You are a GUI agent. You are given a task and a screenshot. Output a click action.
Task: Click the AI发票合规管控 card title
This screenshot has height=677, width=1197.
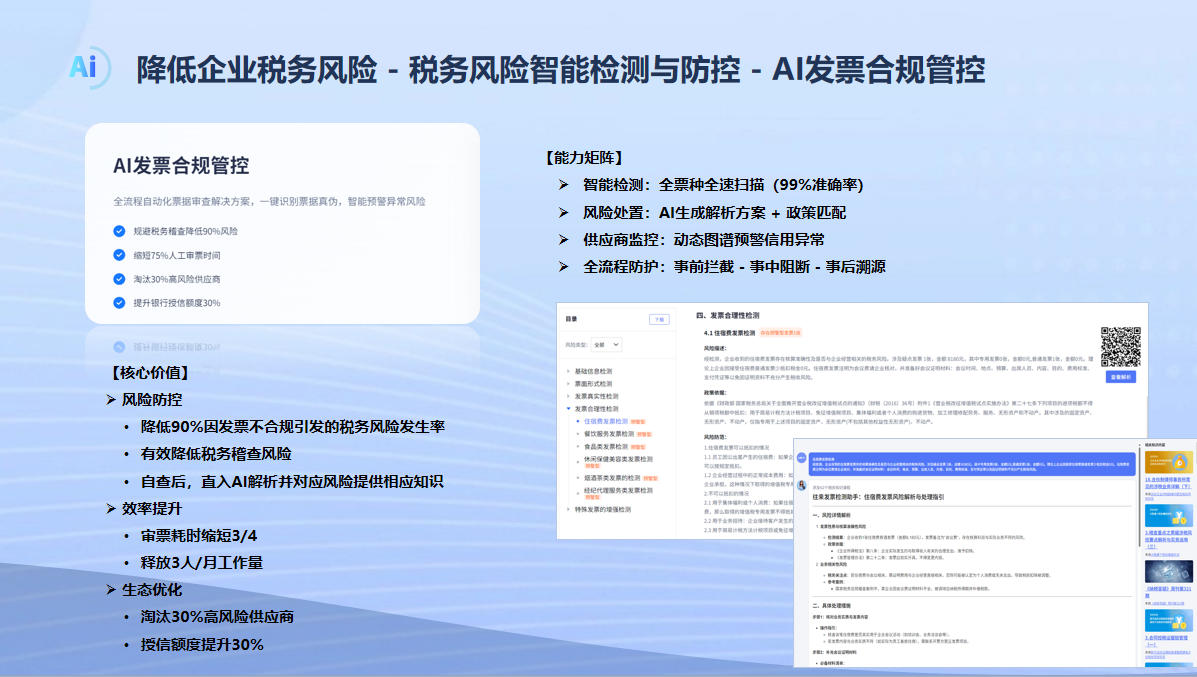point(181,166)
